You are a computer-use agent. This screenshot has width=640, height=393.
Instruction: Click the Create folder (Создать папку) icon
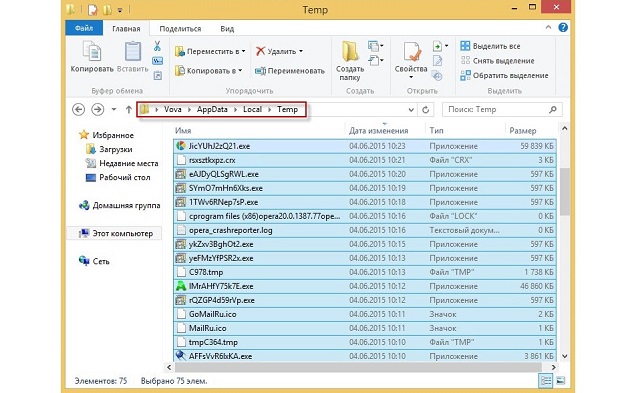(350, 52)
